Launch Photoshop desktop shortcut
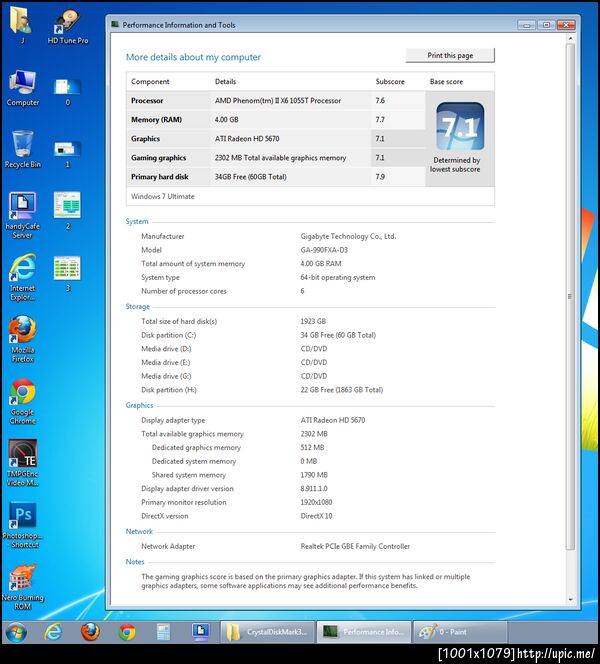 tap(22, 525)
